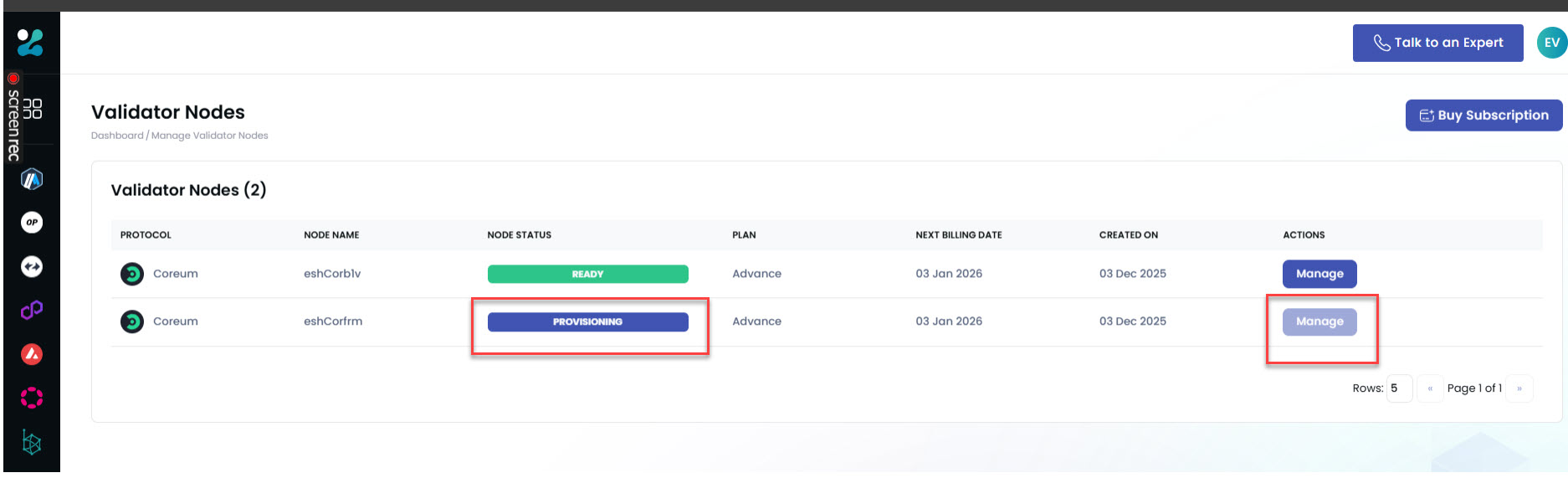Click the PROVISIONING status badge for eshCorfrm
1568x478 pixels.
point(587,322)
